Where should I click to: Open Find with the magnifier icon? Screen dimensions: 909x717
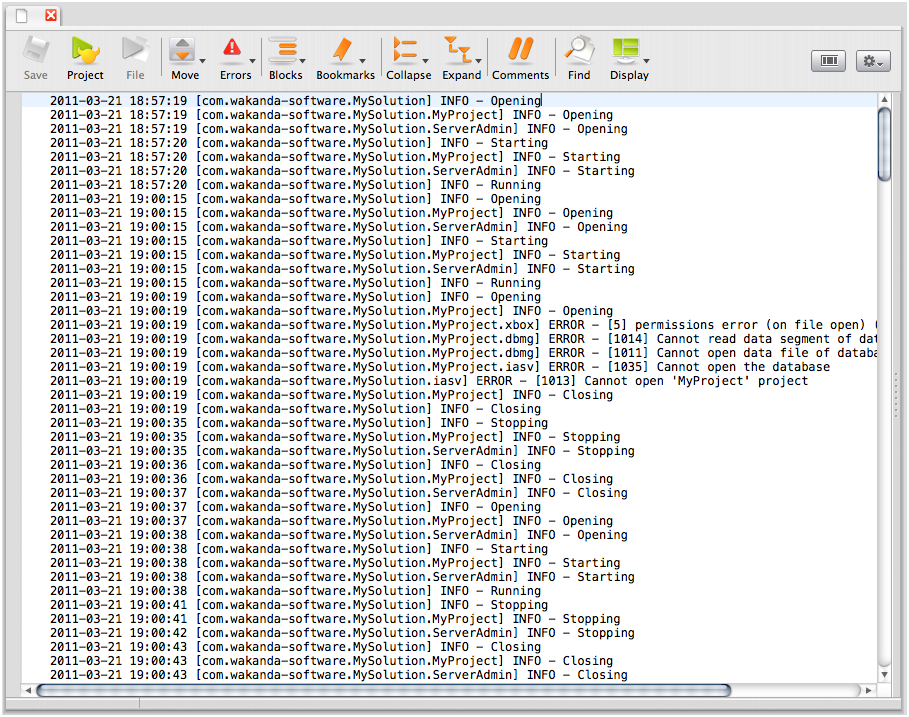point(578,50)
